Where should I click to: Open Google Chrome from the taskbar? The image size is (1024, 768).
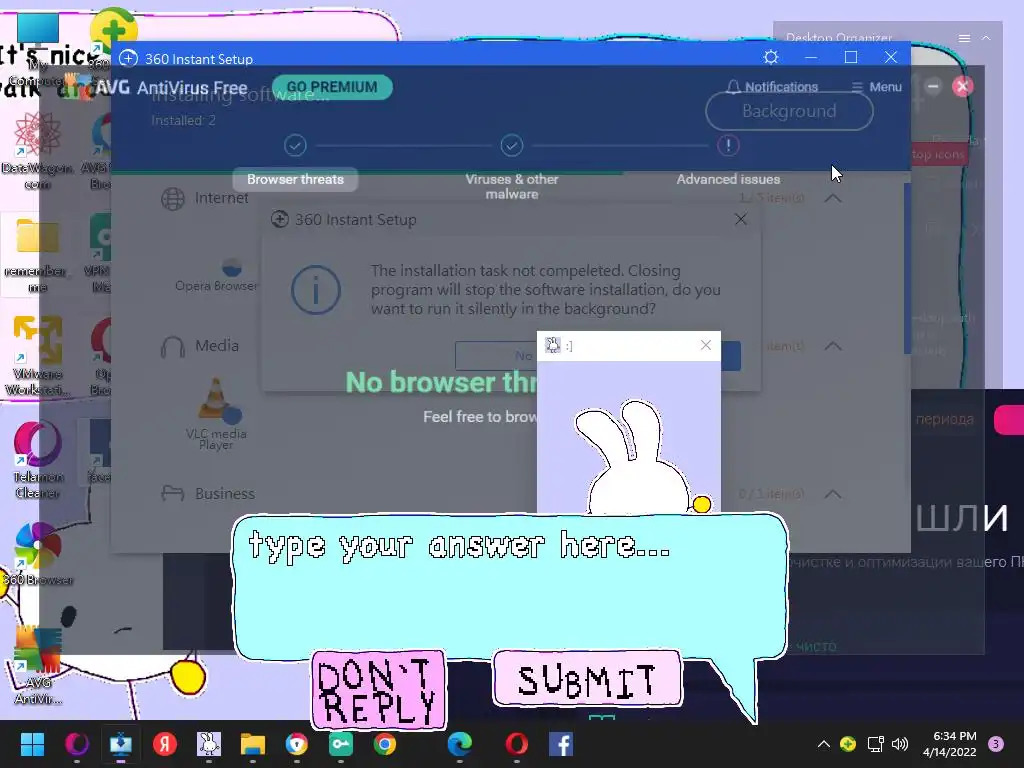point(385,744)
